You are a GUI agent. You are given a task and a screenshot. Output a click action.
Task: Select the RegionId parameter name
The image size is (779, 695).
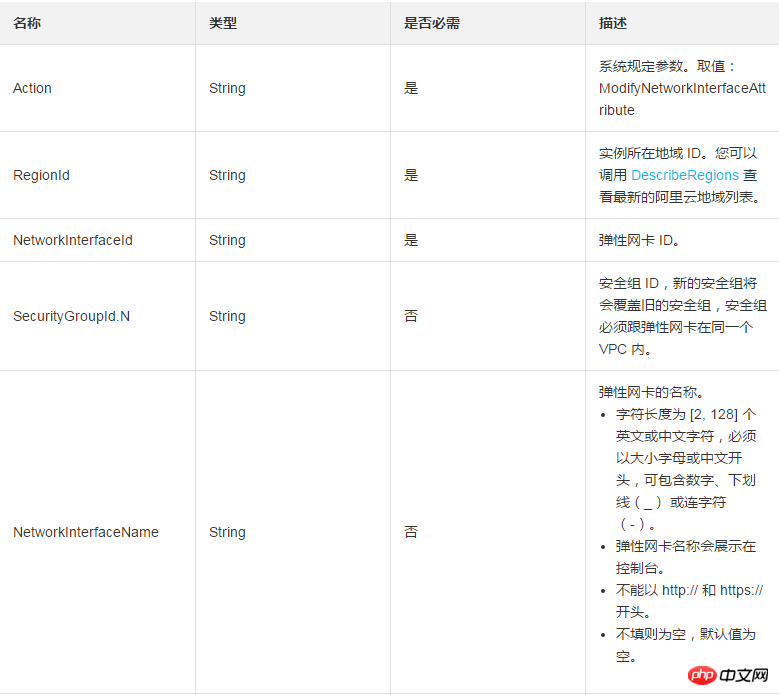click(41, 175)
